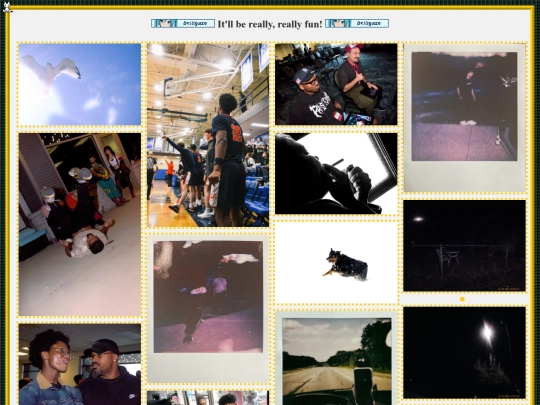Open the photo of two men smiling together
The width and height of the screenshot is (540, 405).
coord(80,364)
